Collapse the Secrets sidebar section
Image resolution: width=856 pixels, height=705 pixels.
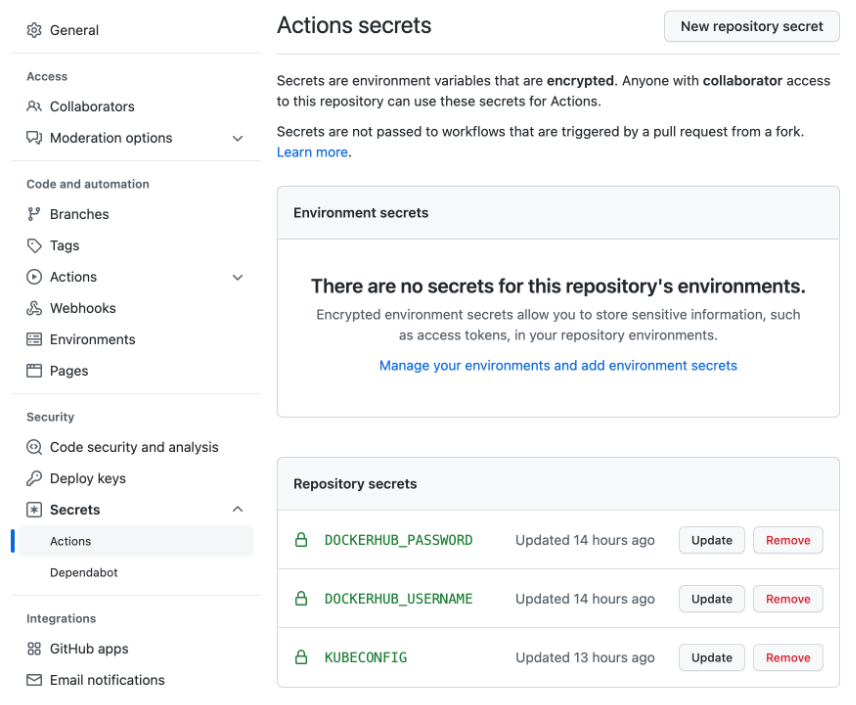pyautogui.click(x=237, y=509)
